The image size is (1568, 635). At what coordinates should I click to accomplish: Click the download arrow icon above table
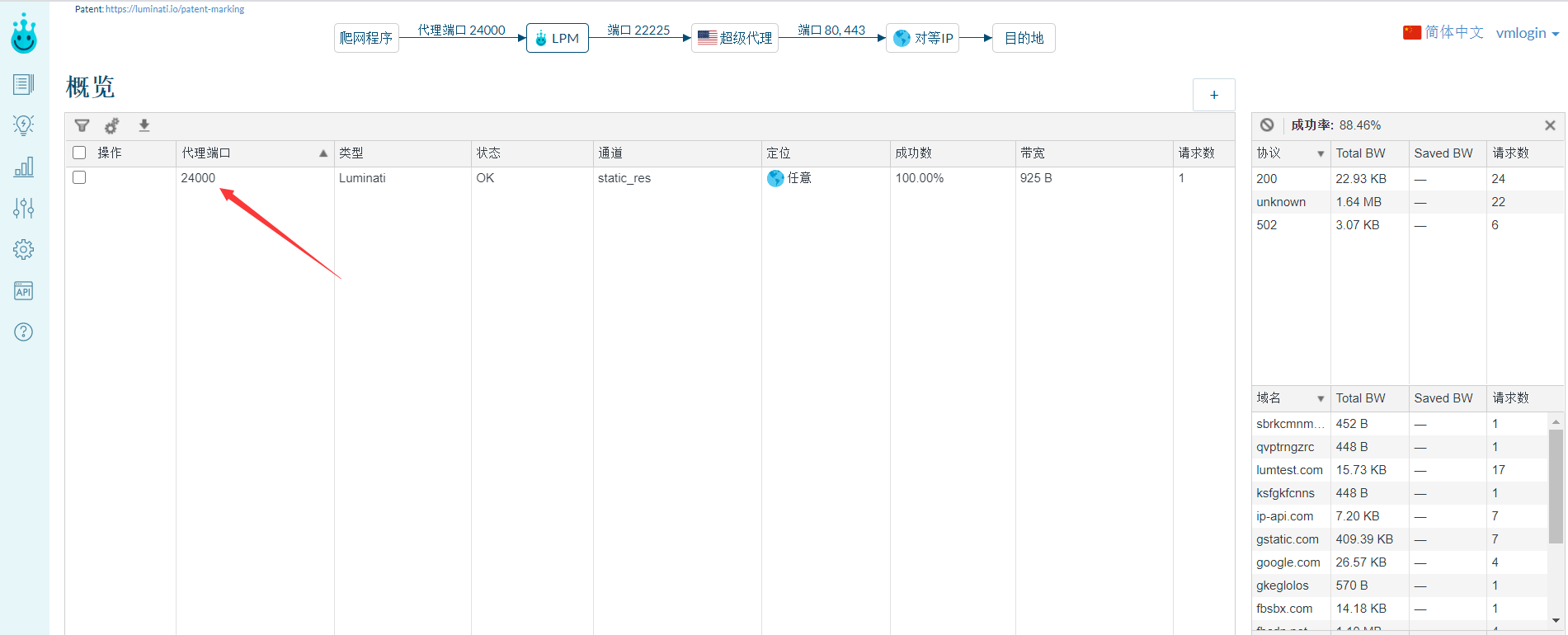pyautogui.click(x=144, y=125)
